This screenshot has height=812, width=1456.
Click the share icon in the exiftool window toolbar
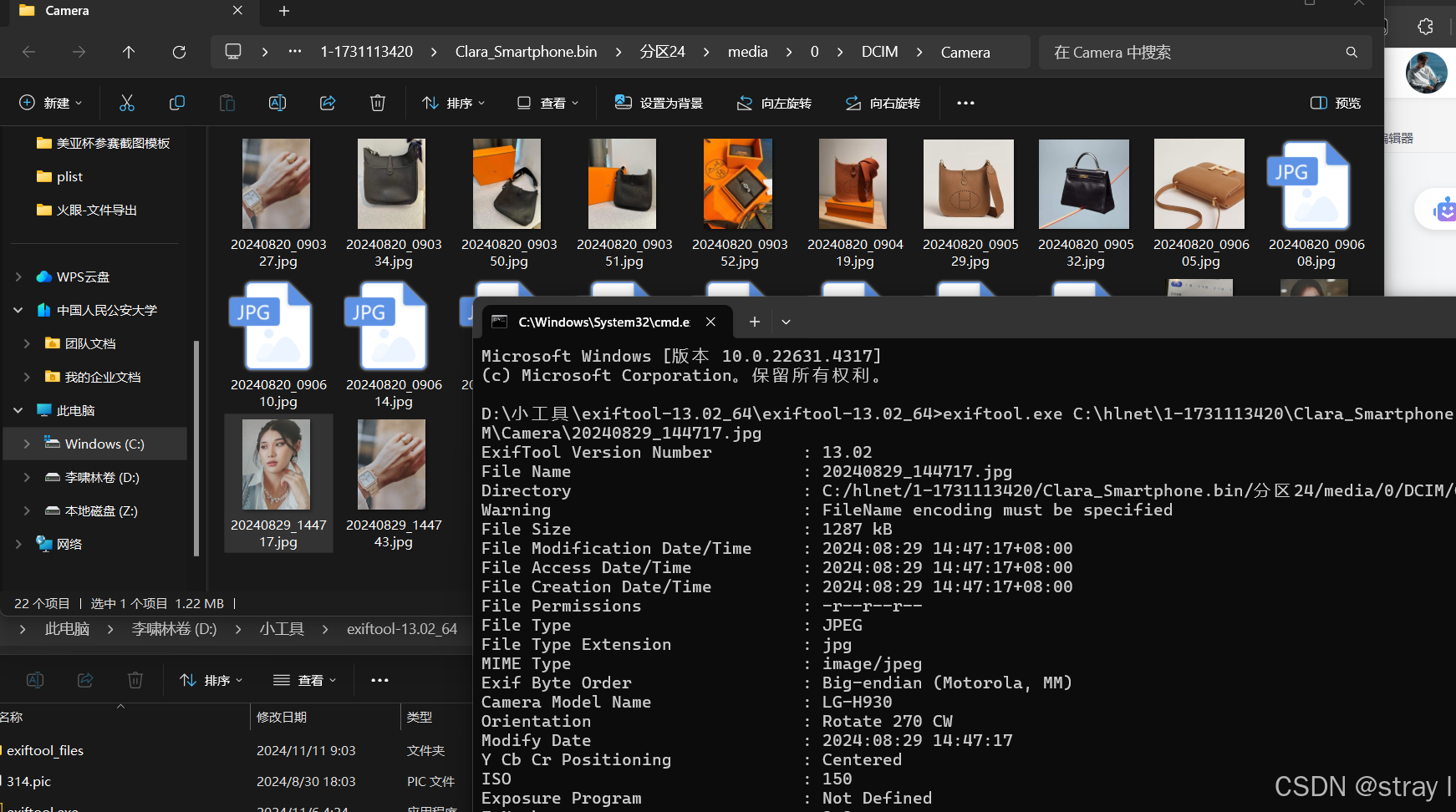[x=85, y=680]
